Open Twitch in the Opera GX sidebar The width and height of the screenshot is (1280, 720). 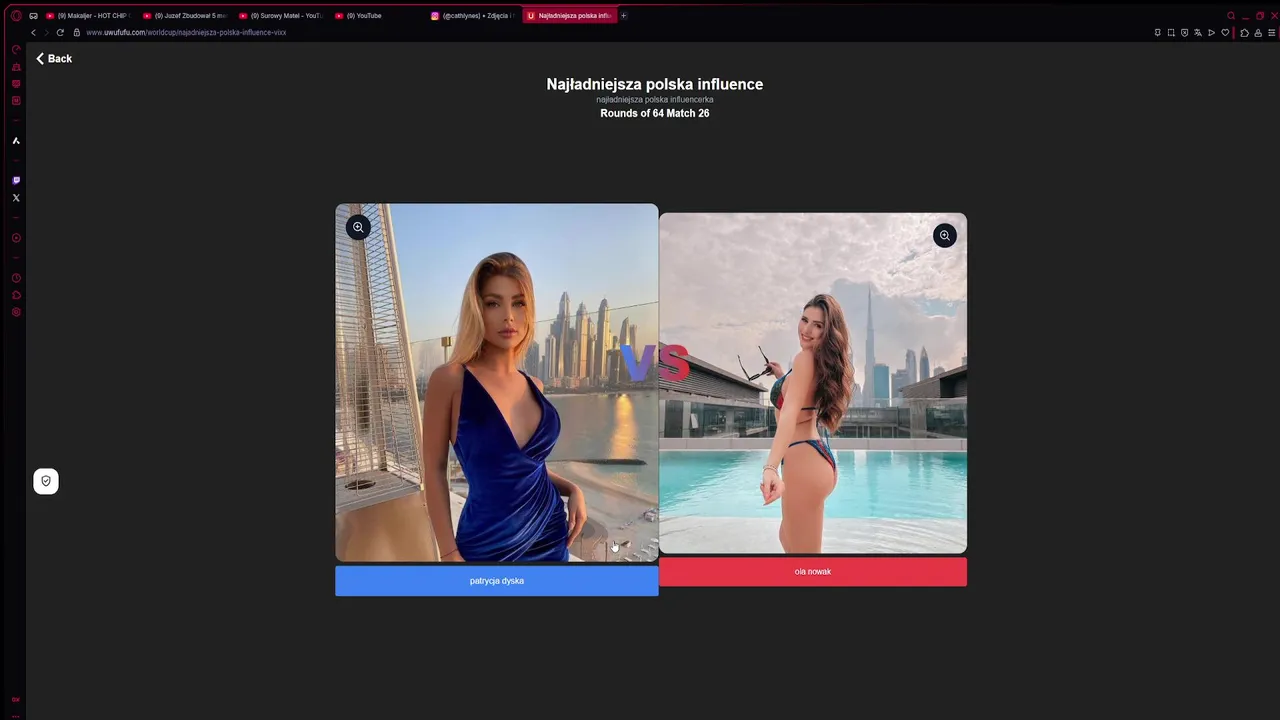point(16,181)
